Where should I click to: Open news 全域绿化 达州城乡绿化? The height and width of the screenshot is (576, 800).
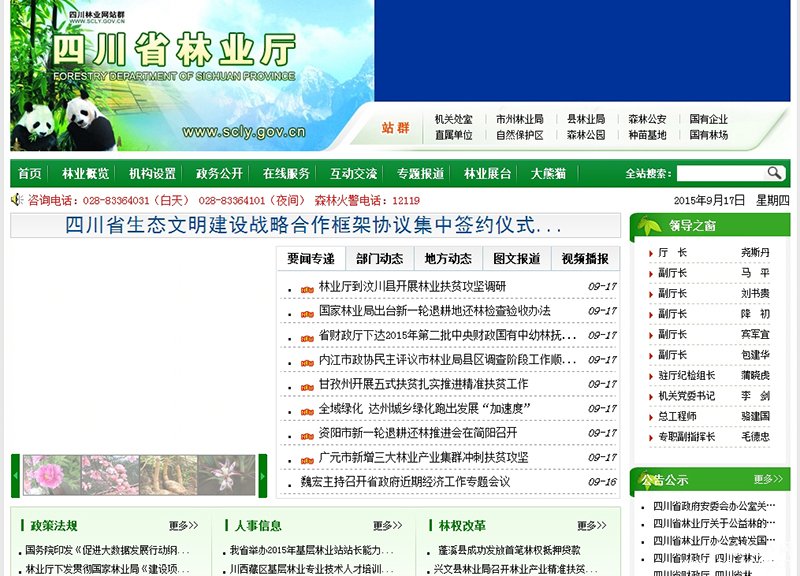424,409
